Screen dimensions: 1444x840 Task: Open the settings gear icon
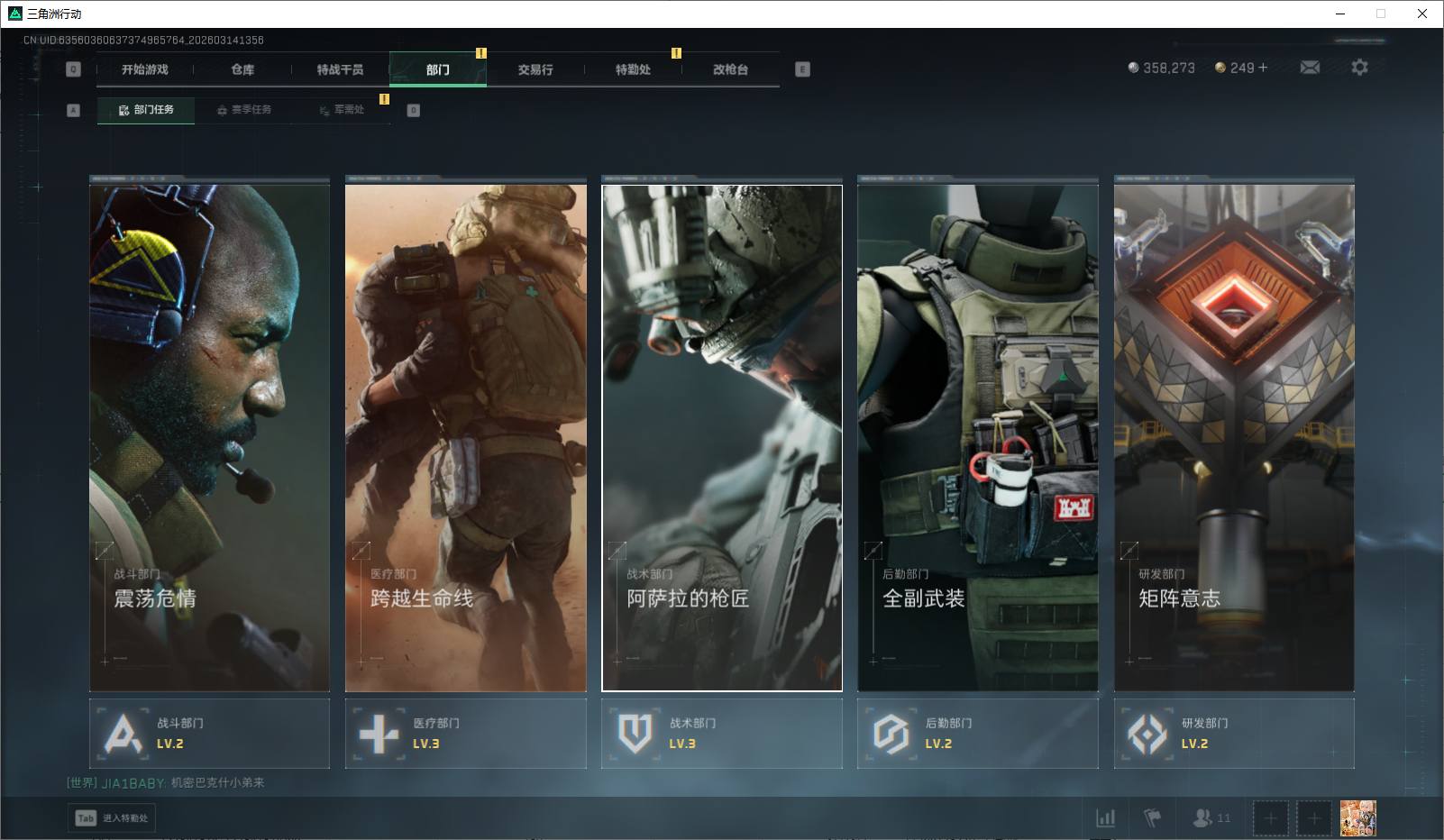pyautogui.click(x=1359, y=68)
